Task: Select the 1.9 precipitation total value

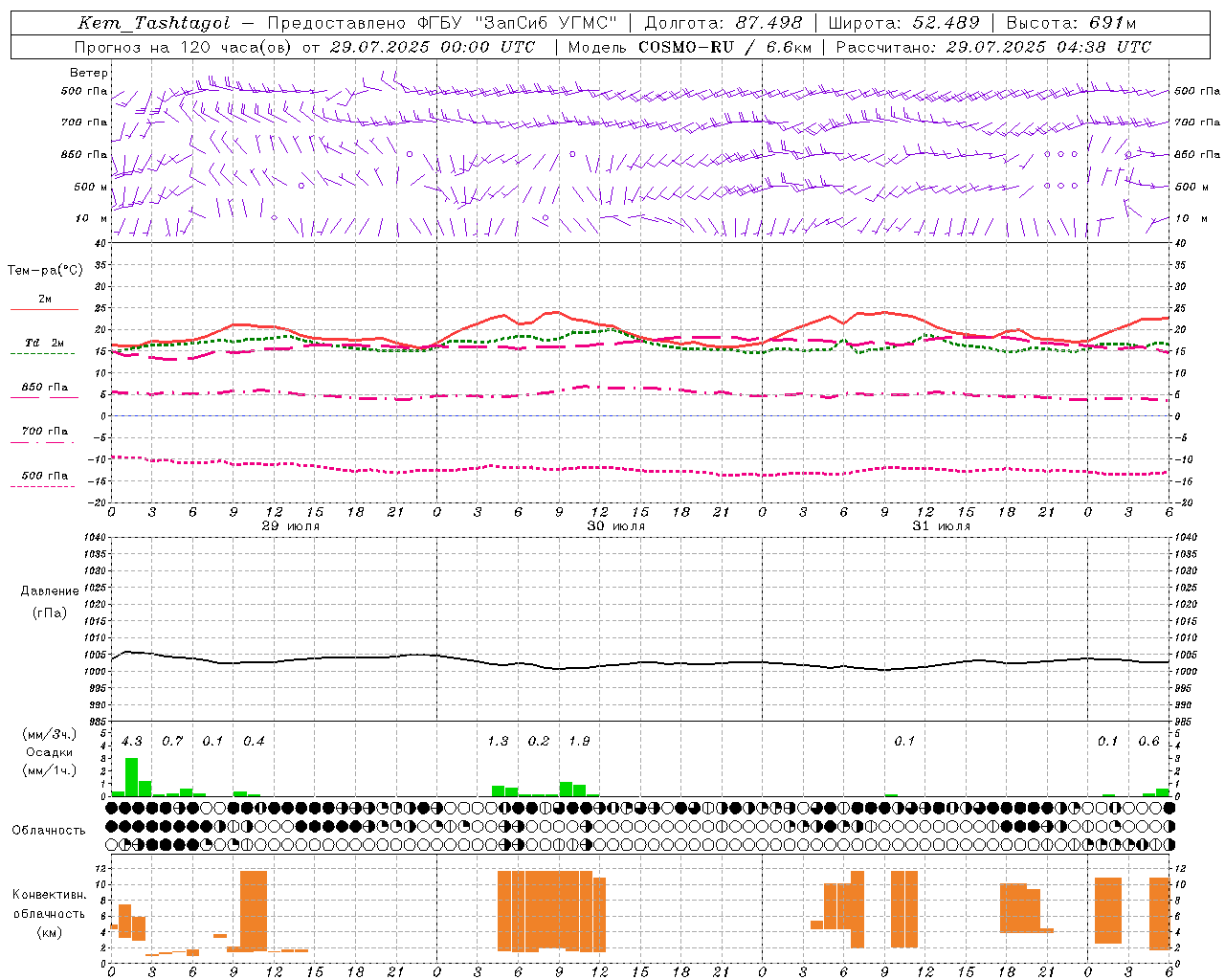Action: (x=579, y=742)
